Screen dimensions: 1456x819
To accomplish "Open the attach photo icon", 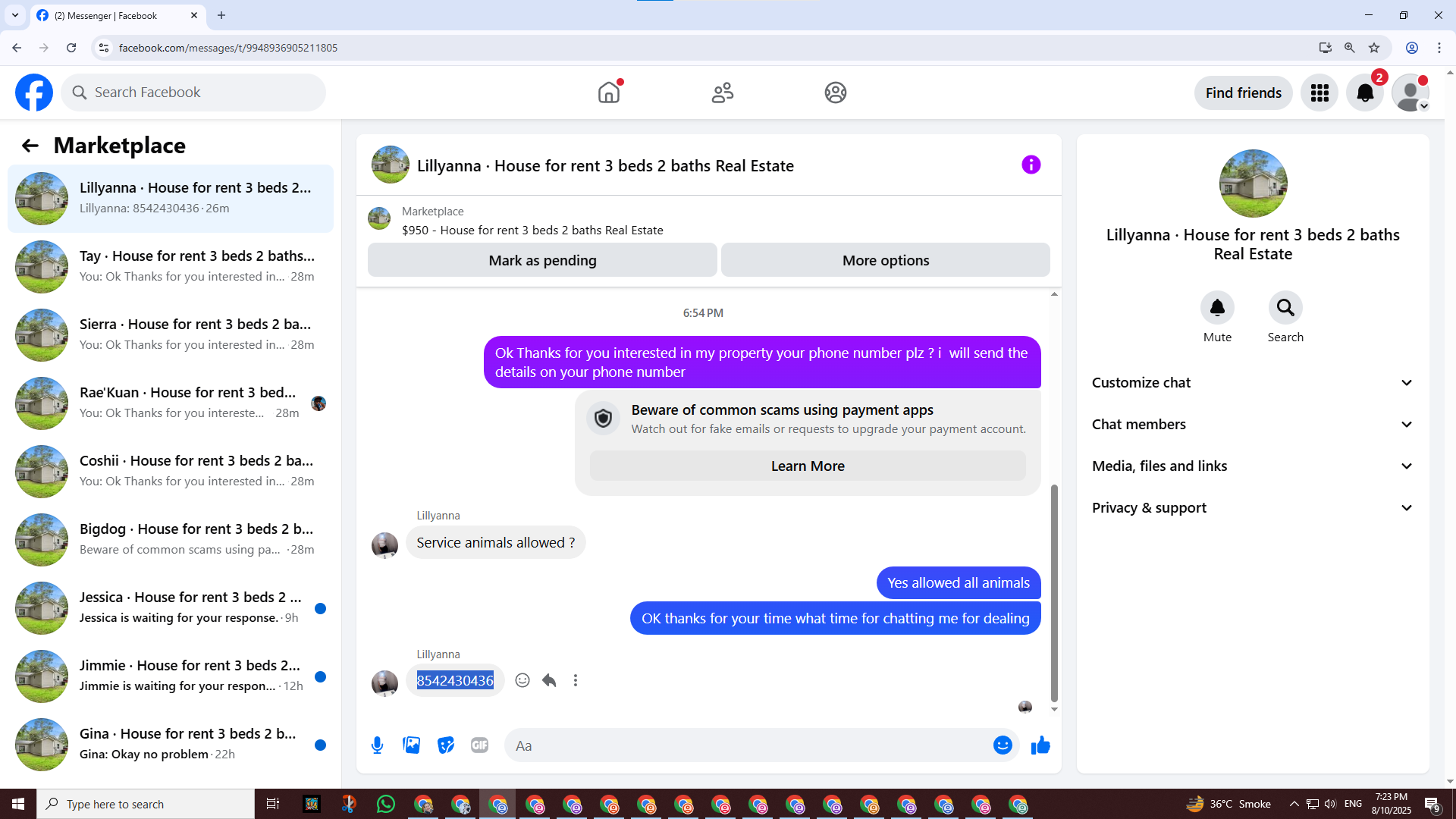I will click(411, 745).
